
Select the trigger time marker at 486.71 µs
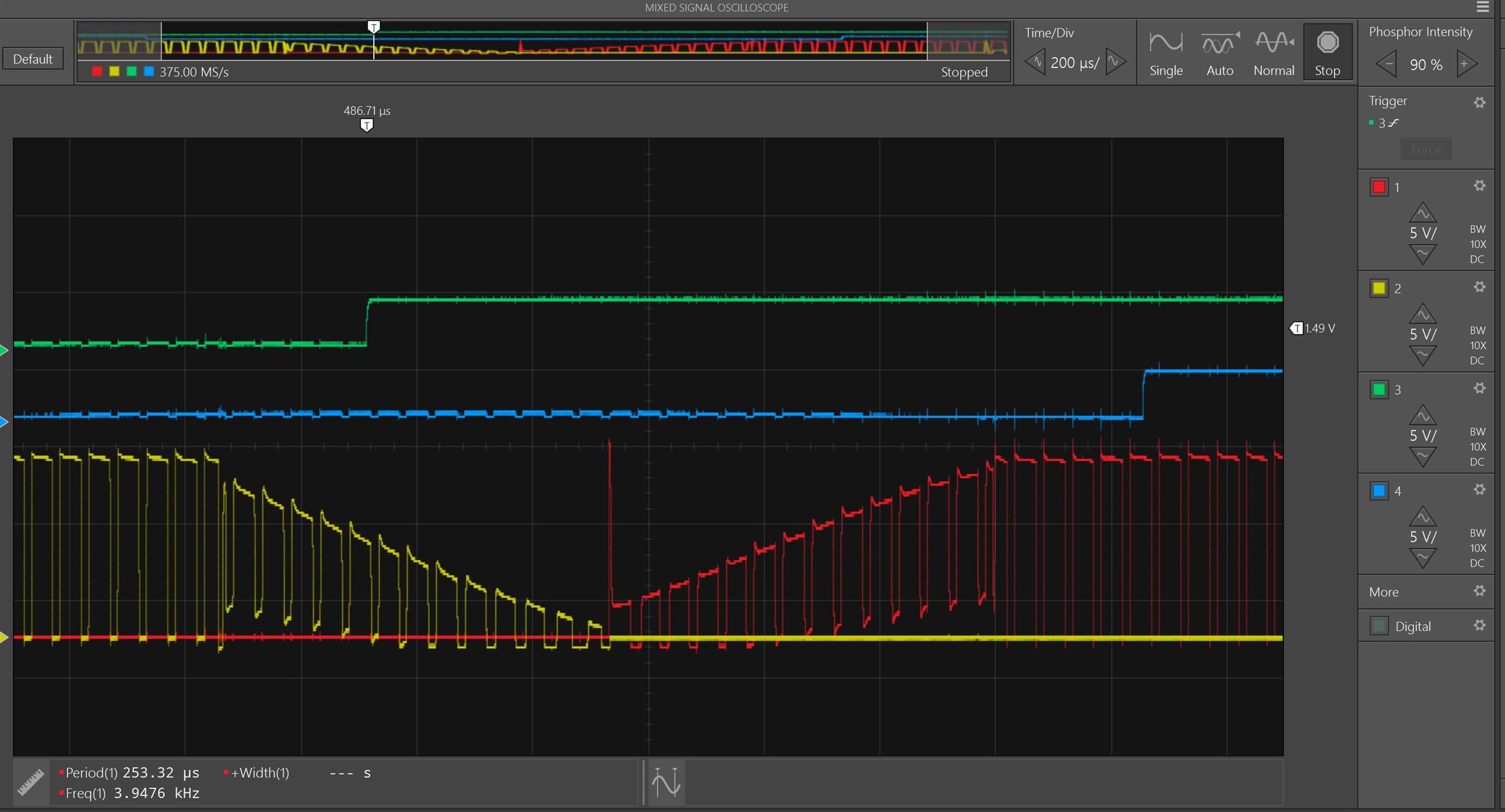pos(366,125)
